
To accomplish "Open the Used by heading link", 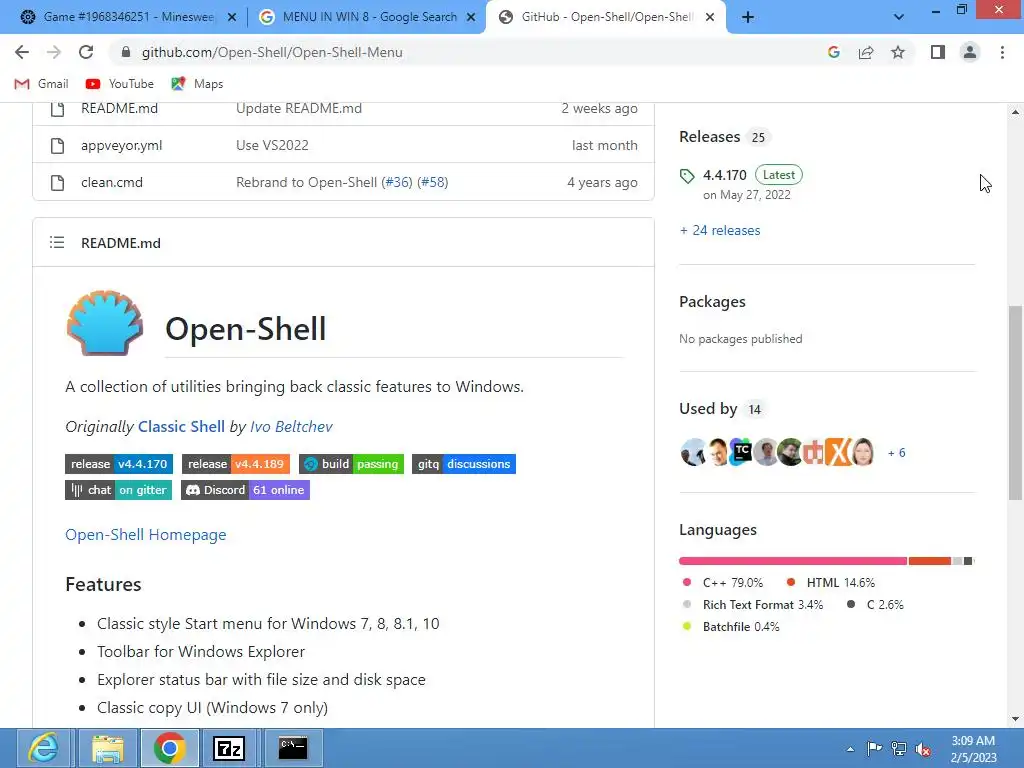I will (708, 409).
